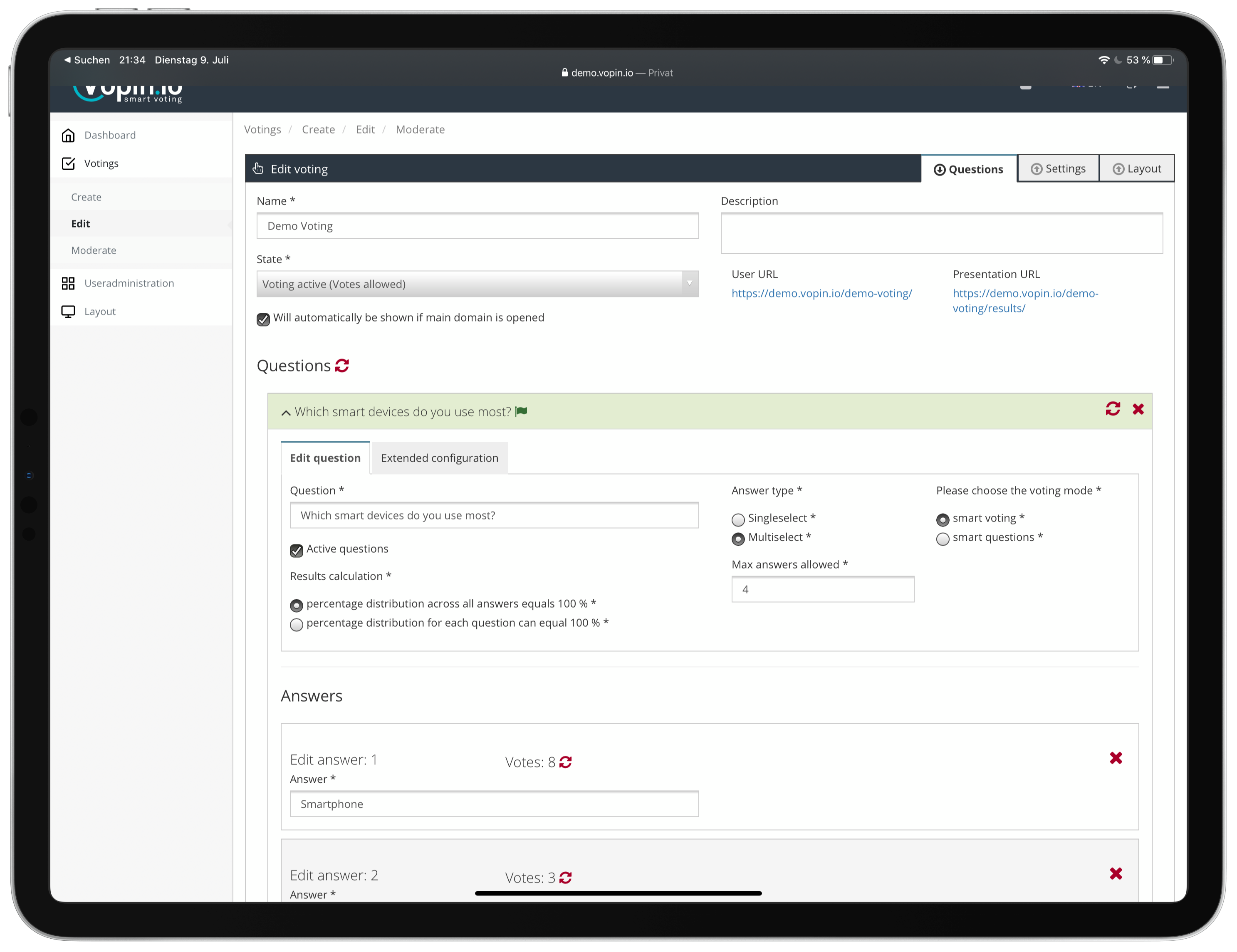Click the Dashboard home icon

pos(68,135)
